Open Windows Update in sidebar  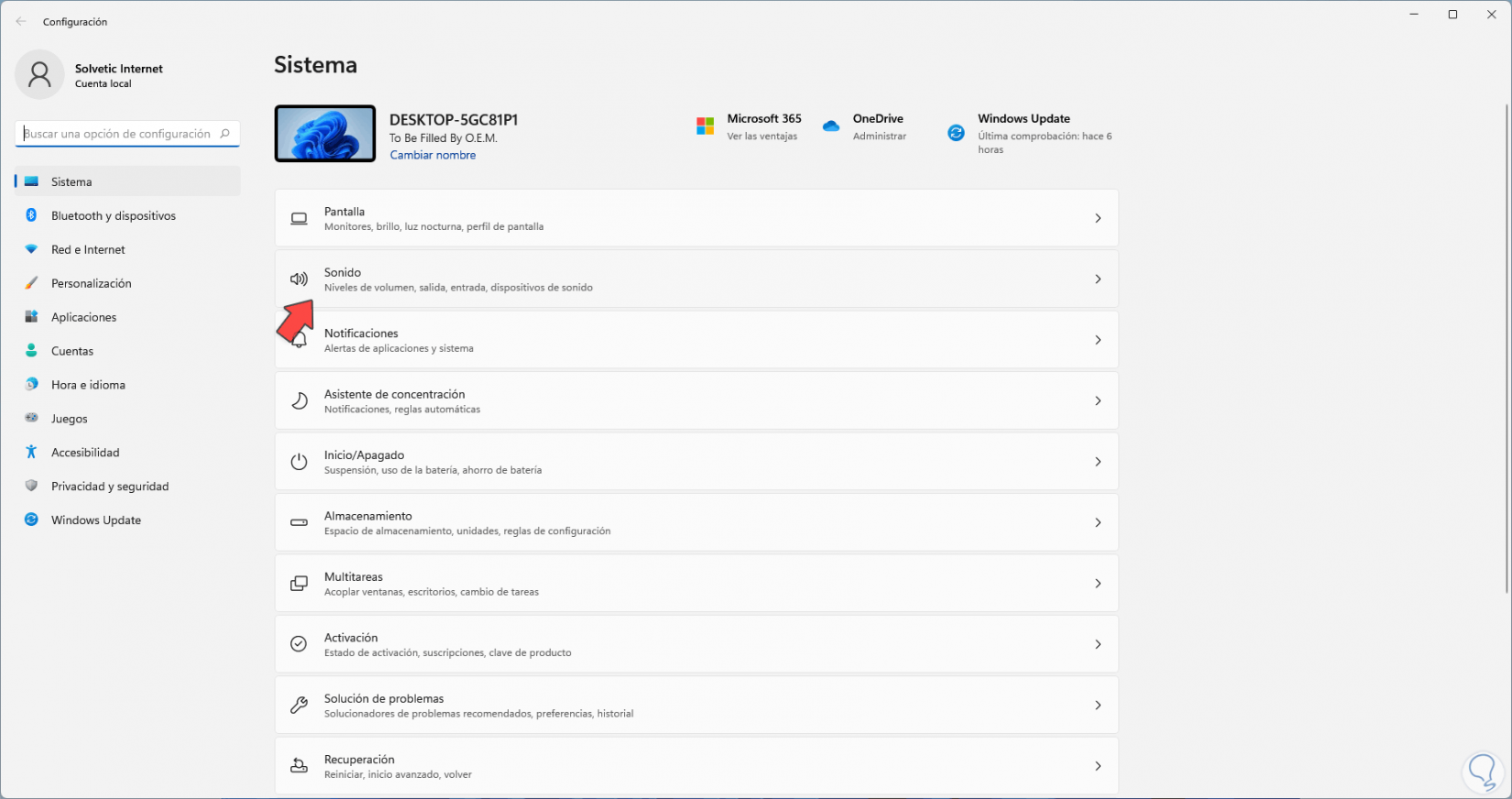127,520
